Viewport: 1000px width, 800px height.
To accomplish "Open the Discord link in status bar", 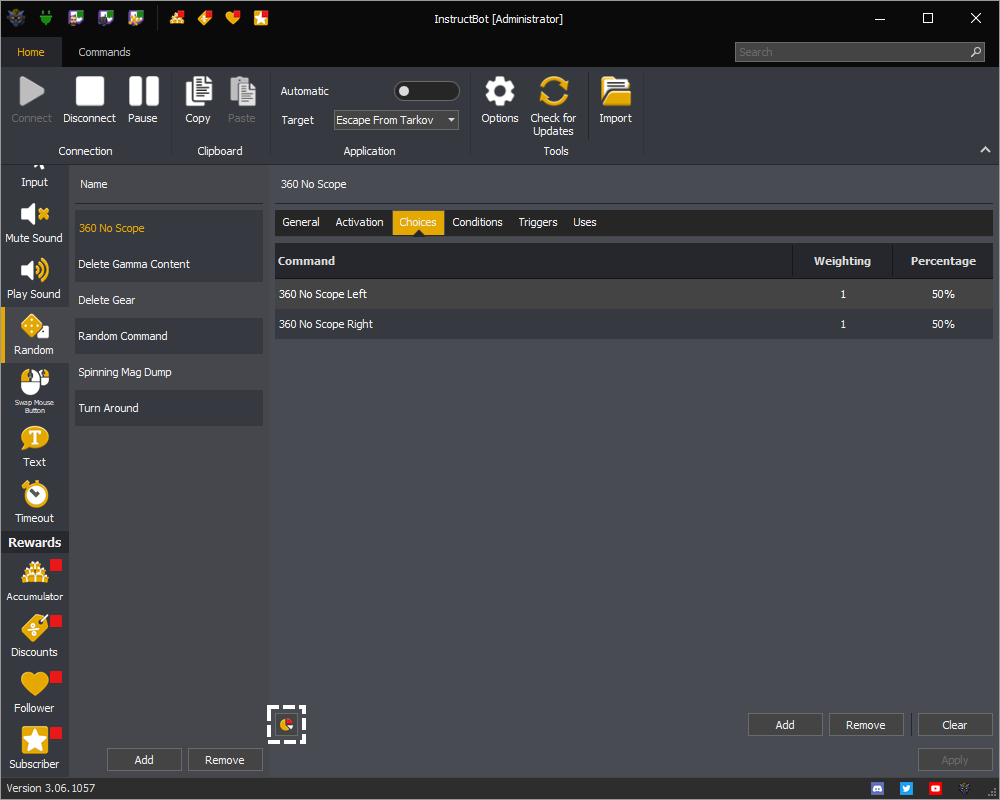I will (x=878, y=789).
